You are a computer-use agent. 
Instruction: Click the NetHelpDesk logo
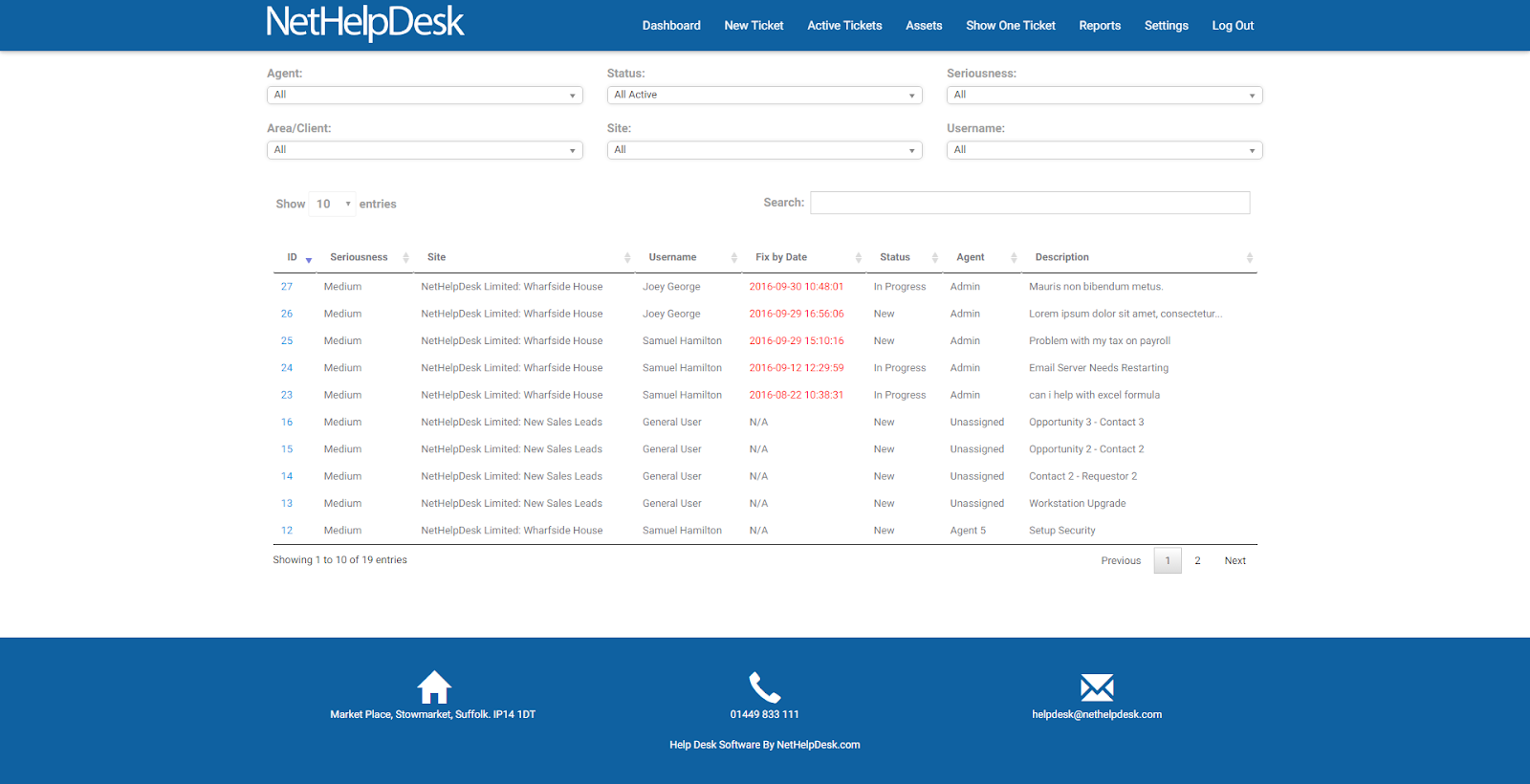pos(365,23)
